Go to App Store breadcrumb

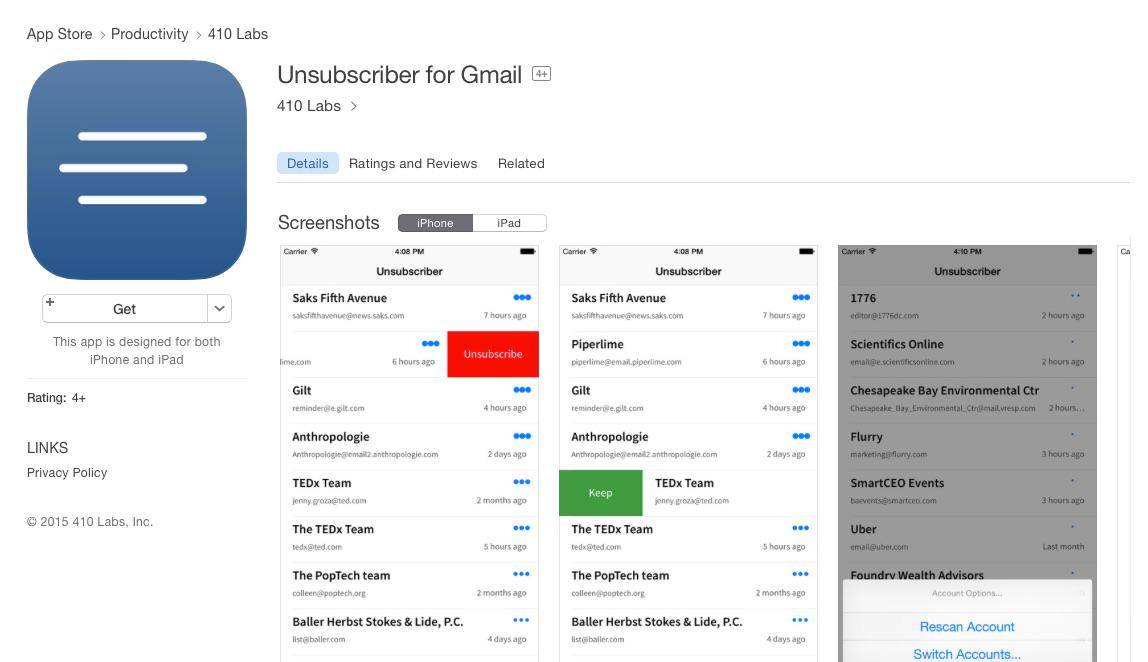59,34
